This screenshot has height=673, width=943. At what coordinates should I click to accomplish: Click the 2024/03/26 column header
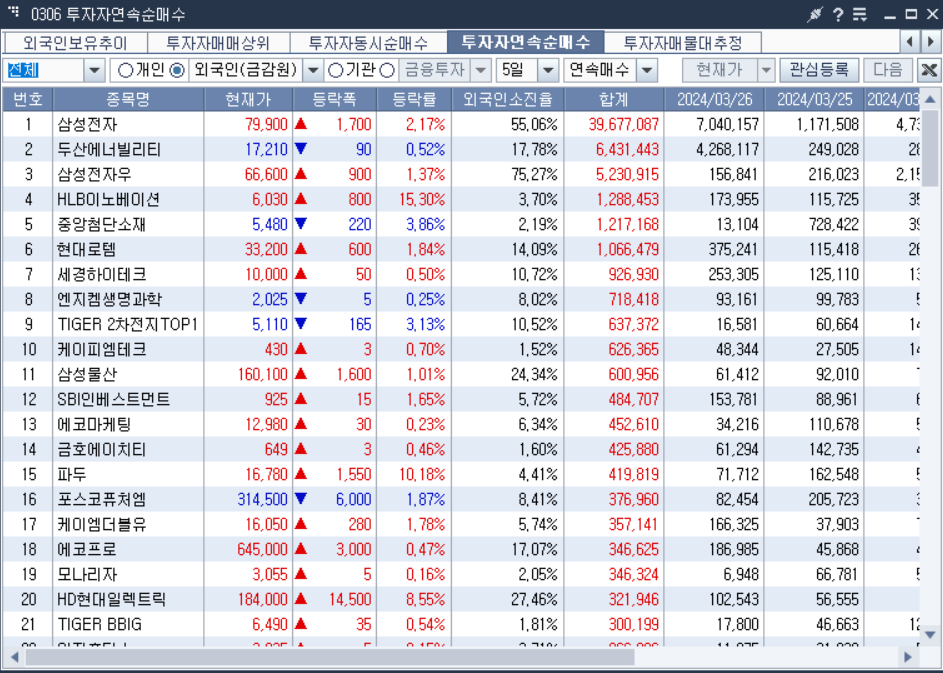tap(714, 99)
